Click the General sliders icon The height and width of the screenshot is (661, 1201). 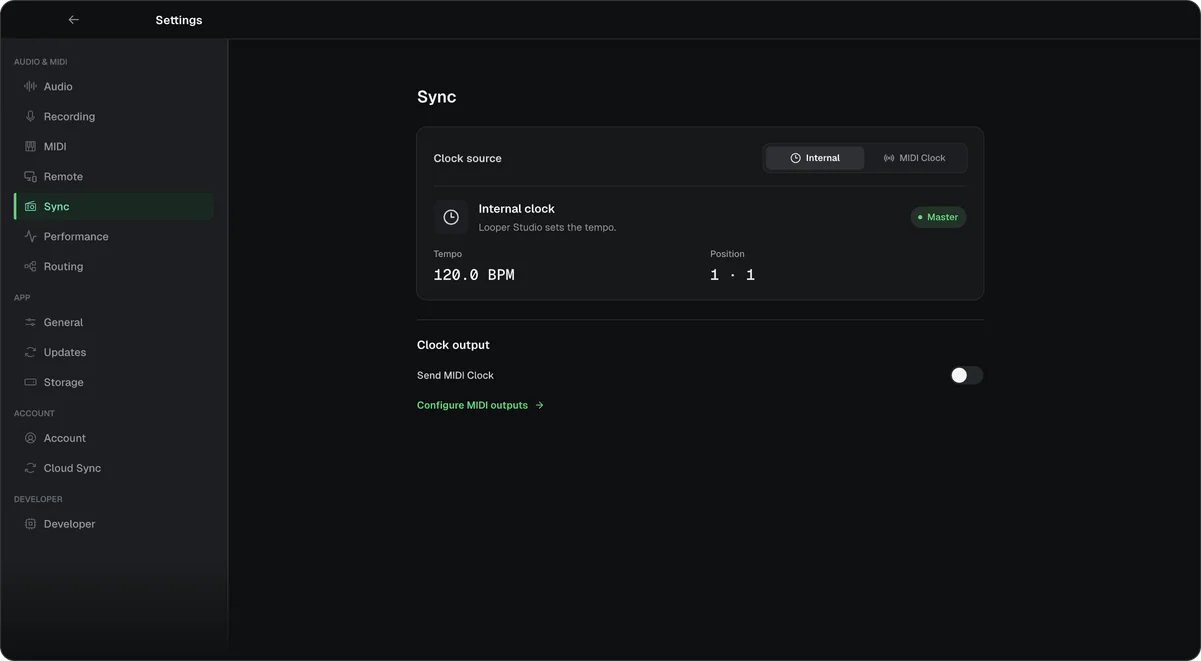pos(30,323)
